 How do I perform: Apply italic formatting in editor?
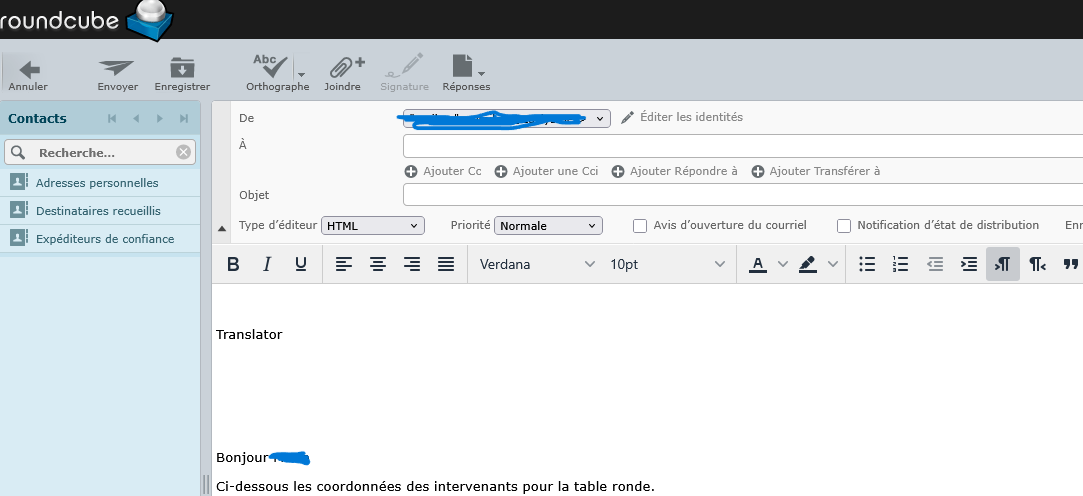(x=267, y=265)
